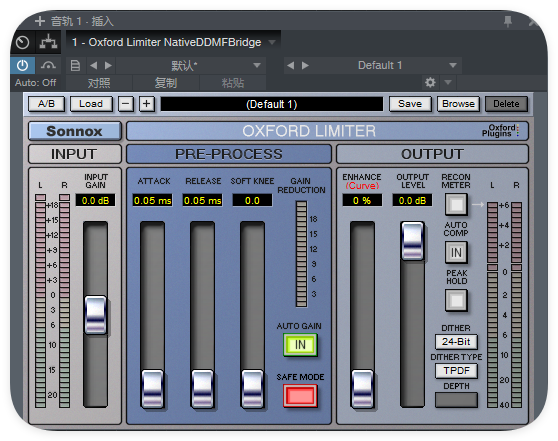
Task: Open the DITHER 24-Bit selector
Action: click(x=456, y=342)
